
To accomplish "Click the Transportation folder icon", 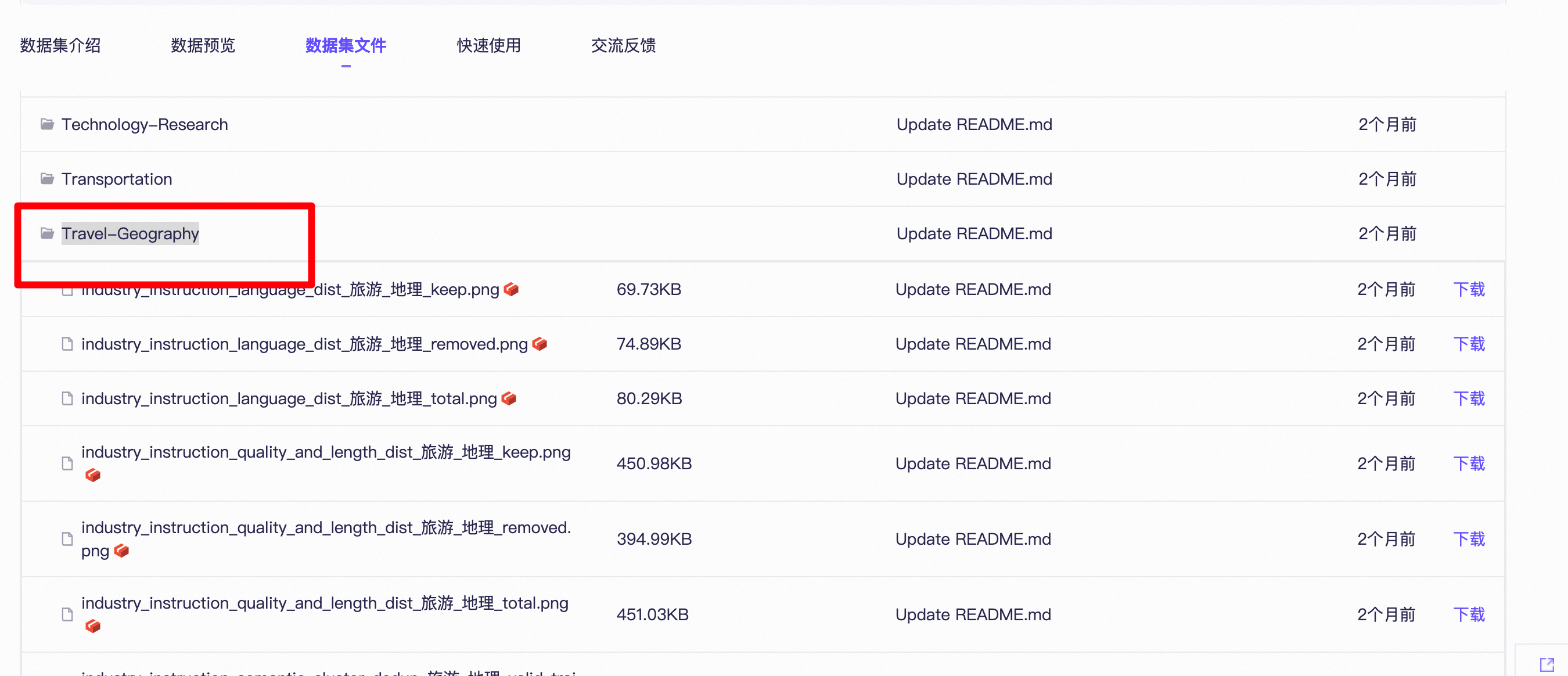I will [47, 178].
